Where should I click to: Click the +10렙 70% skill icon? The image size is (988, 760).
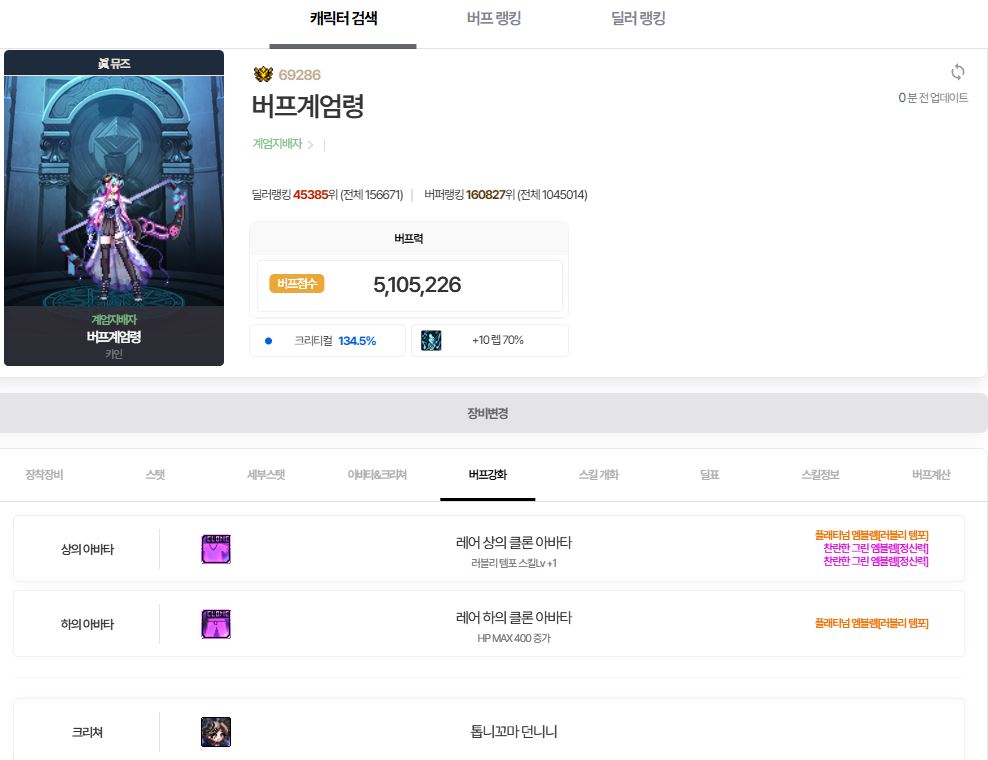pyautogui.click(x=431, y=340)
